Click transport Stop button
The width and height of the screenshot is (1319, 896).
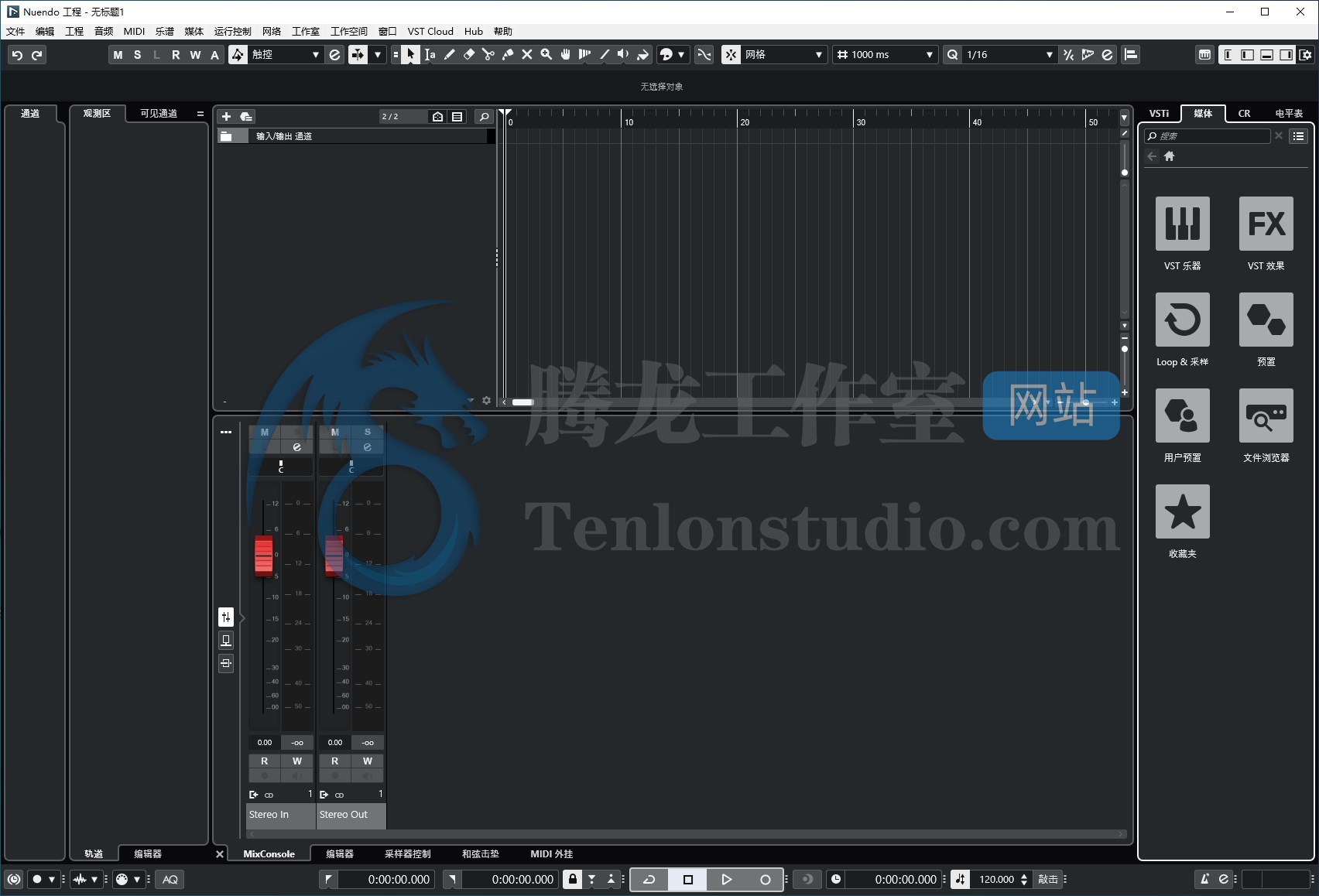point(687,879)
